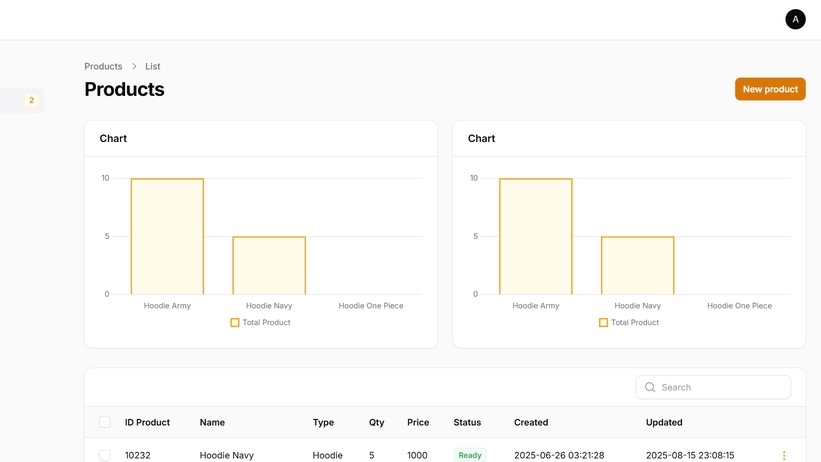821x462 pixels.
Task: Click the New product button
Action: 770,89
